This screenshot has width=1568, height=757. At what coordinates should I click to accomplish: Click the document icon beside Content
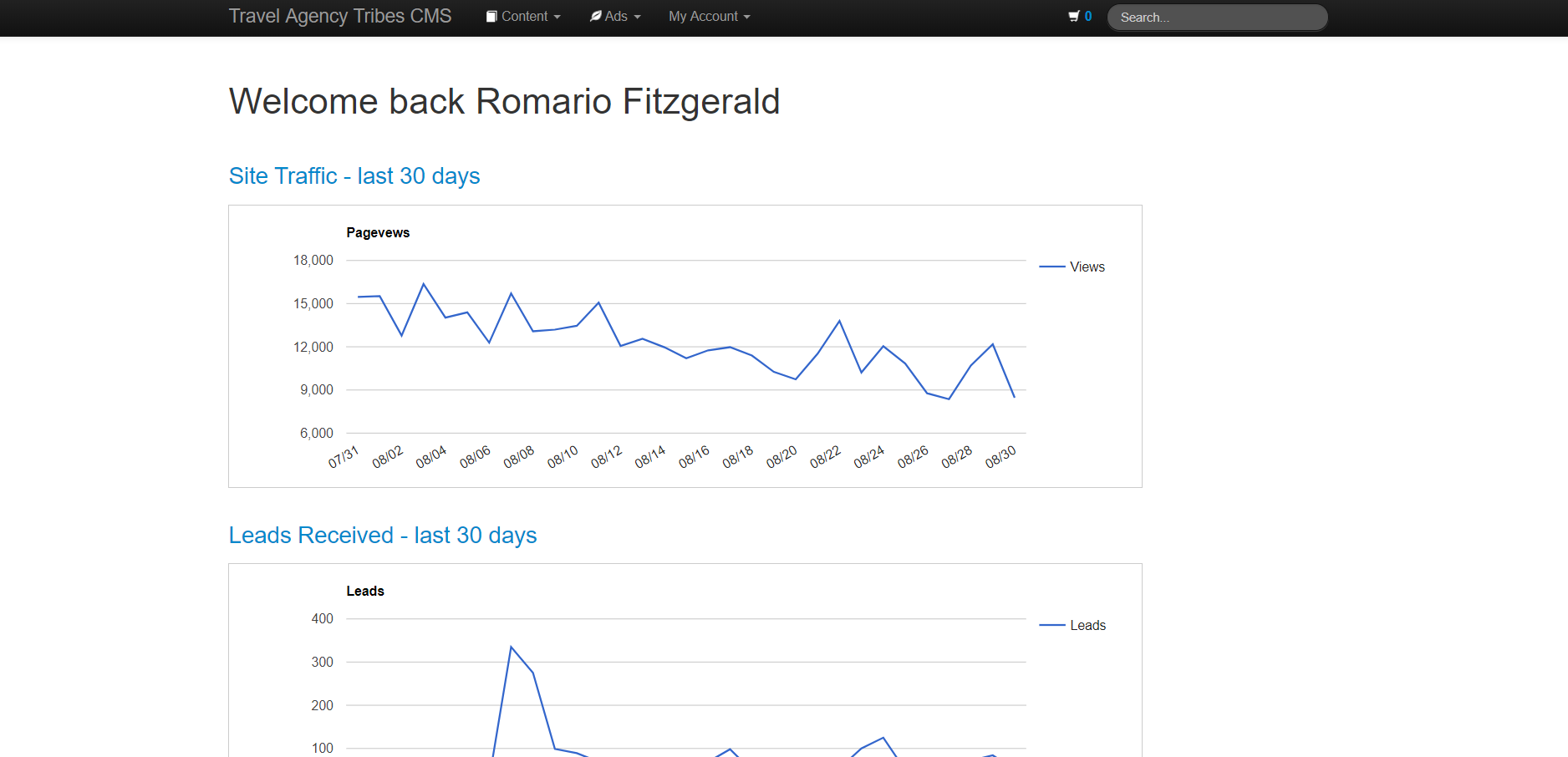(x=491, y=17)
